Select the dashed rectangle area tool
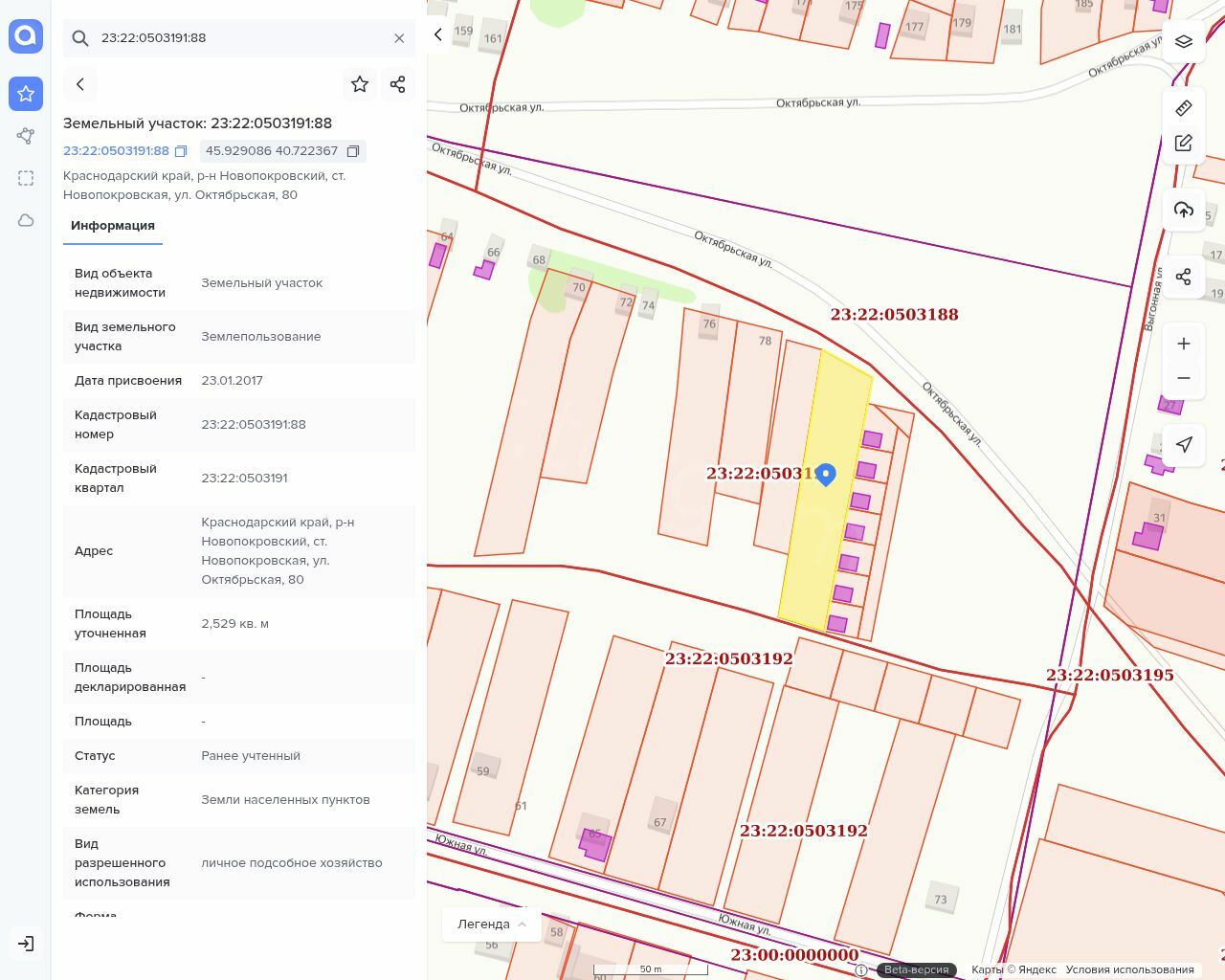Image resolution: width=1225 pixels, height=980 pixels. pos(26,178)
